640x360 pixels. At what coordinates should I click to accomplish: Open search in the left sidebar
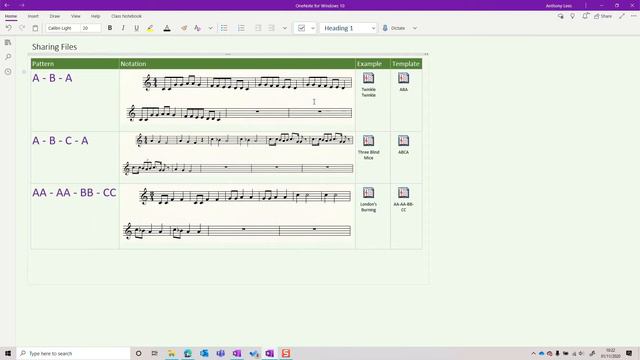click(x=8, y=57)
